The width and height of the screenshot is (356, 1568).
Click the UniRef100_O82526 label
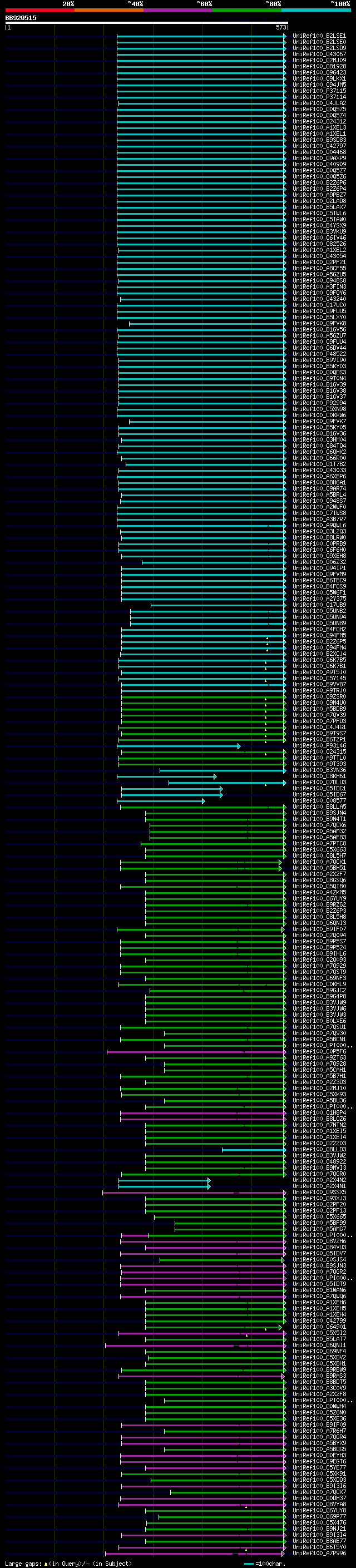coord(319,244)
